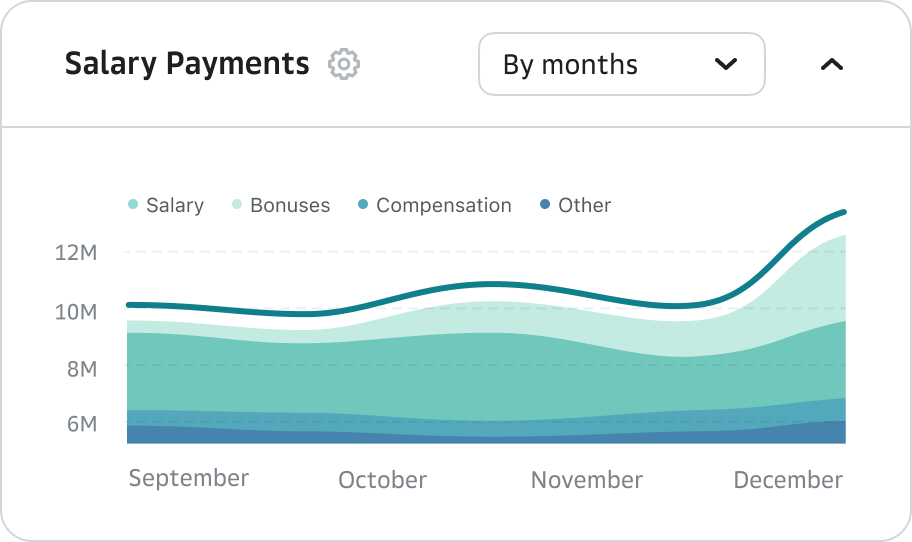Open Salary Payments settings gear
Image resolution: width=912 pixels, height=542 pixels.
coord(344,65)
